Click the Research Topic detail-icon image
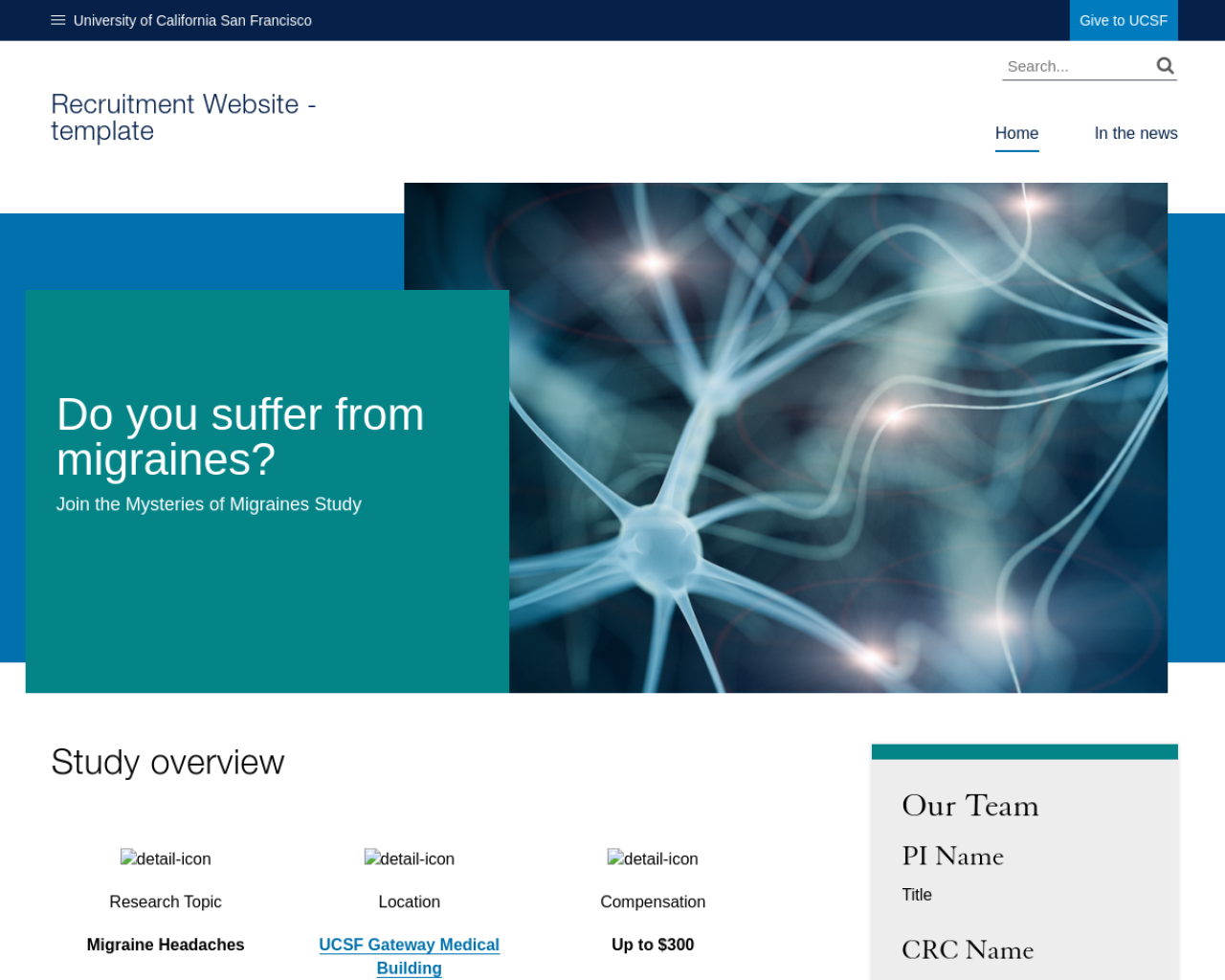 click(166, 858)
